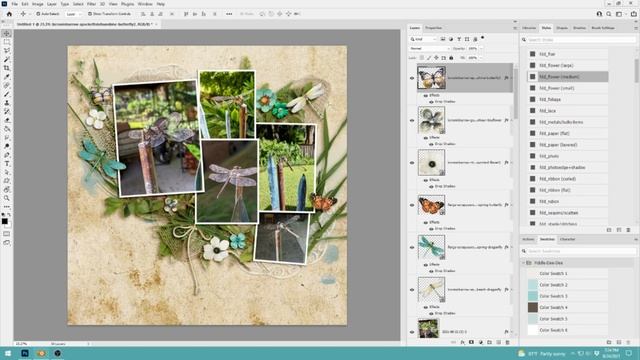Toggle the Auto-Select checkbox

[x=38, y=14]
